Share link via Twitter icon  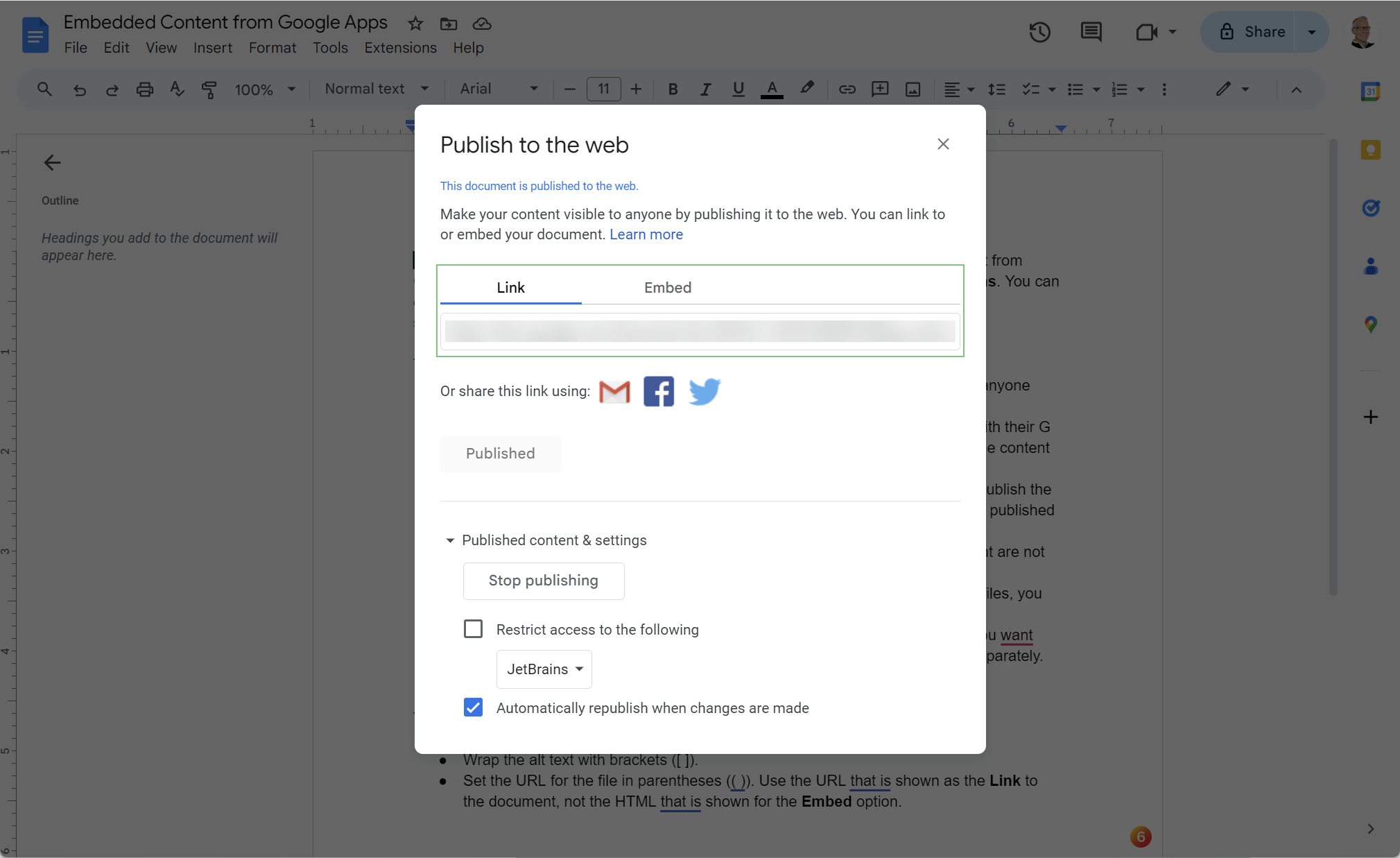tap(705, 392)
